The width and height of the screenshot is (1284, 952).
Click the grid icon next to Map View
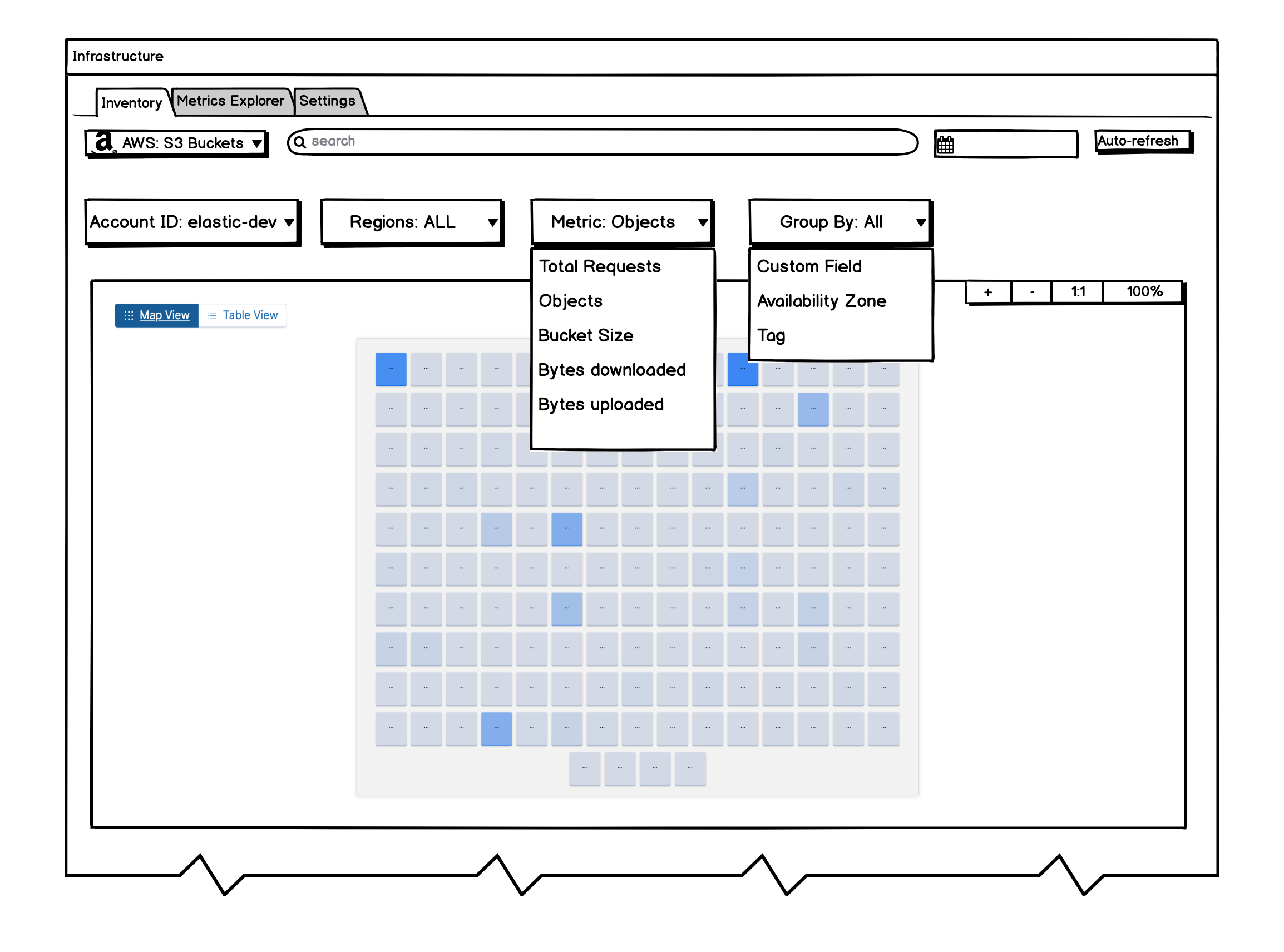(129, 315)
